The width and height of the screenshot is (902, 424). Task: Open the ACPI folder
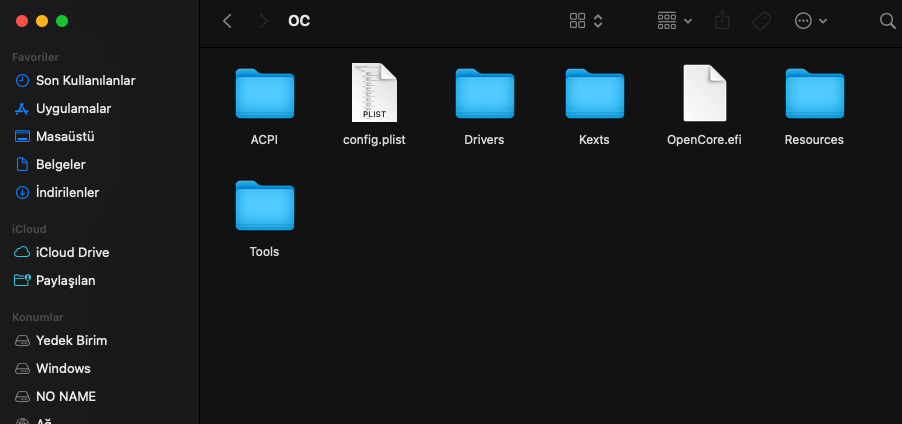coord(265,93)
